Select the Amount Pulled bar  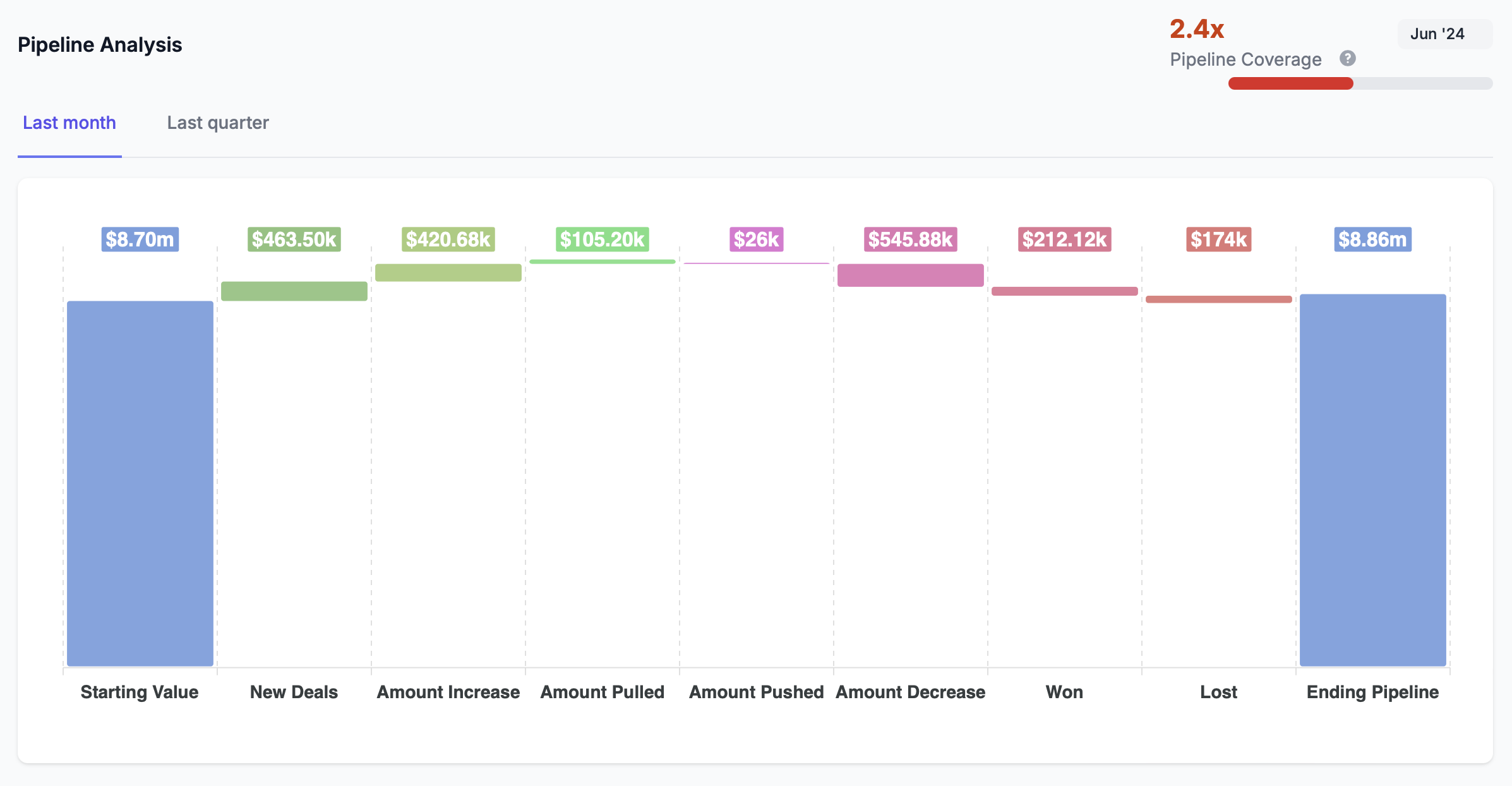tap(602, 261)
